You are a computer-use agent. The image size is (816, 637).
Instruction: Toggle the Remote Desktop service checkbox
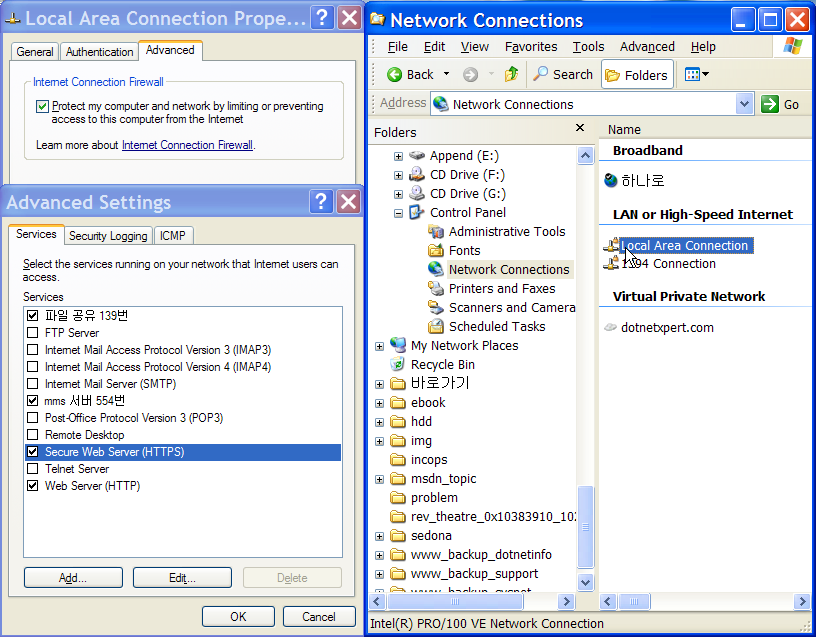click(x=34, y=435)
